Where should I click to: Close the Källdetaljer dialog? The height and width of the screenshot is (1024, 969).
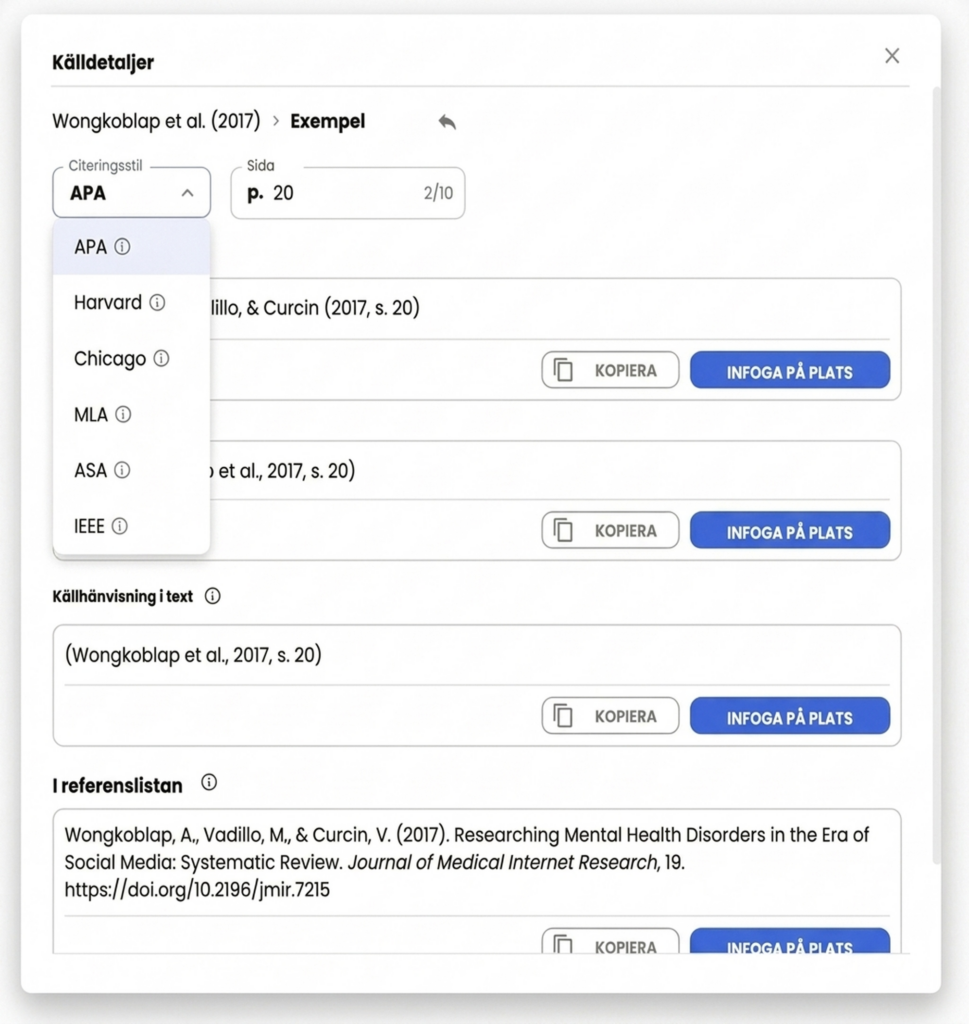[x=892, y=56]
